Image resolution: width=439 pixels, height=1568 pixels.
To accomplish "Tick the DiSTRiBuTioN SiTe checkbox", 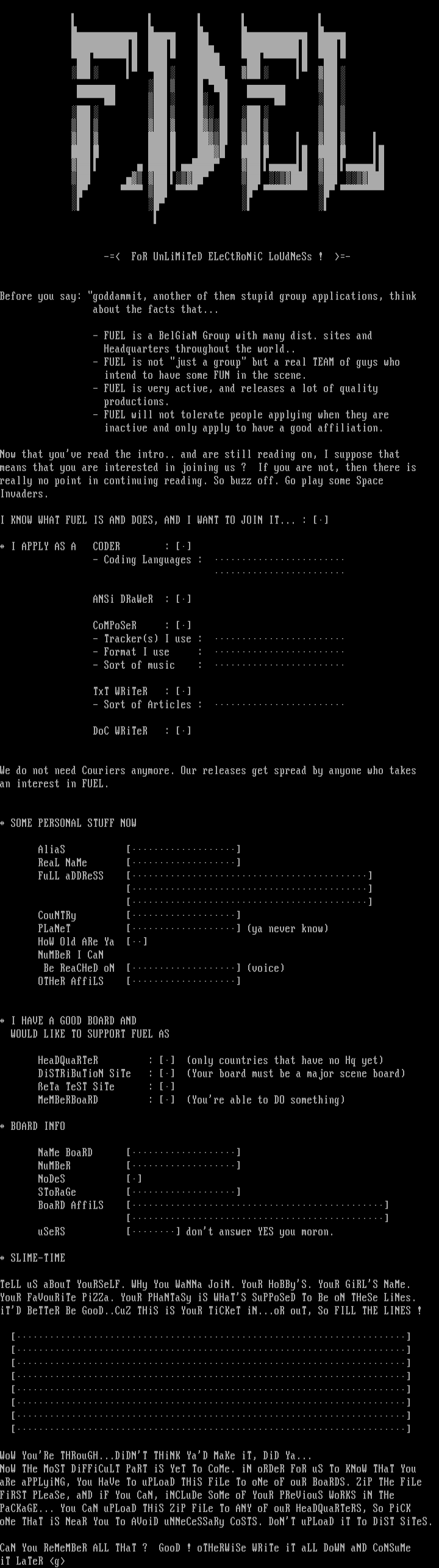I will [167, 1073].
